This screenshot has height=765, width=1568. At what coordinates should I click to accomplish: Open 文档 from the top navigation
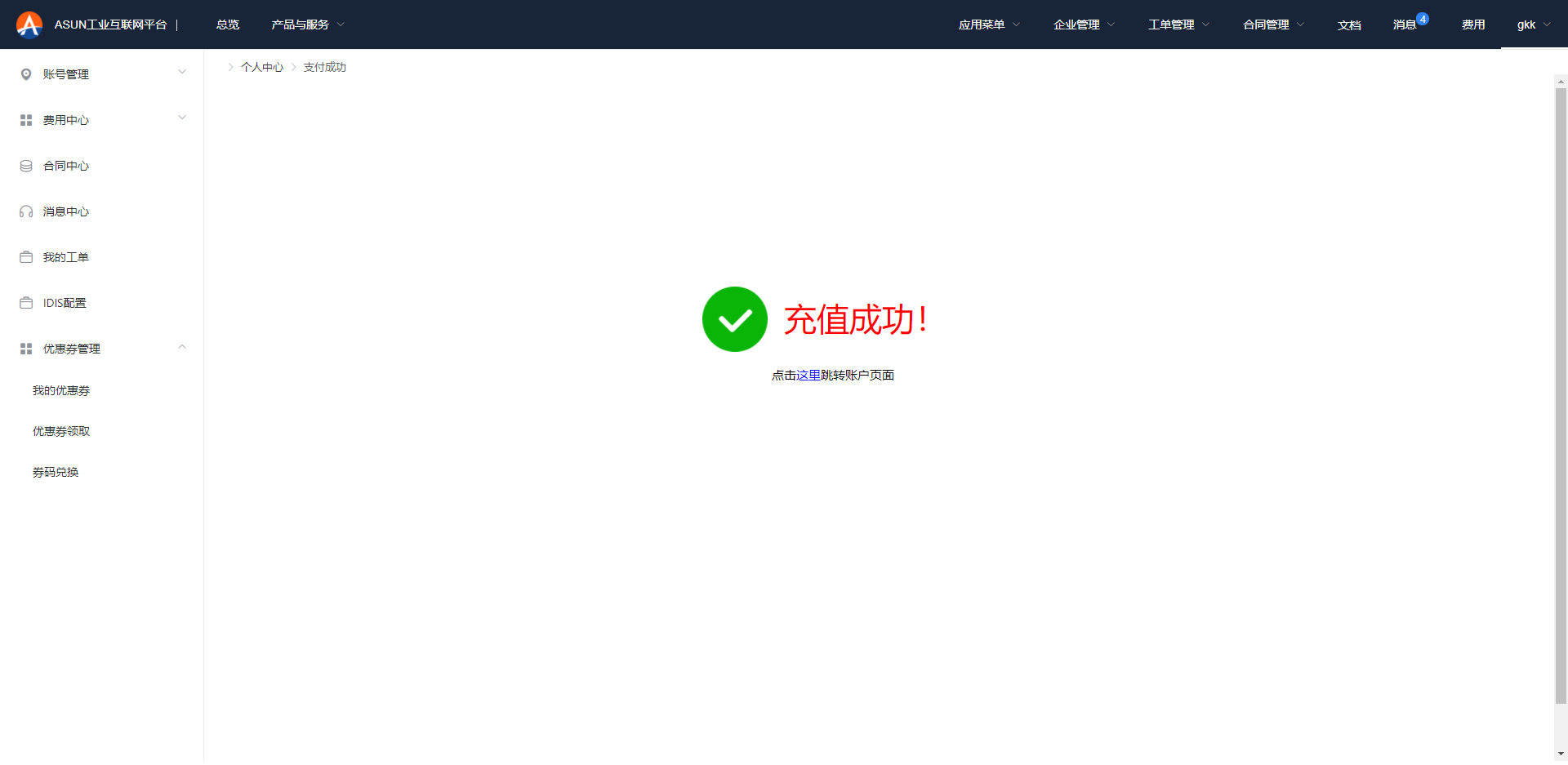[1349, 25]
